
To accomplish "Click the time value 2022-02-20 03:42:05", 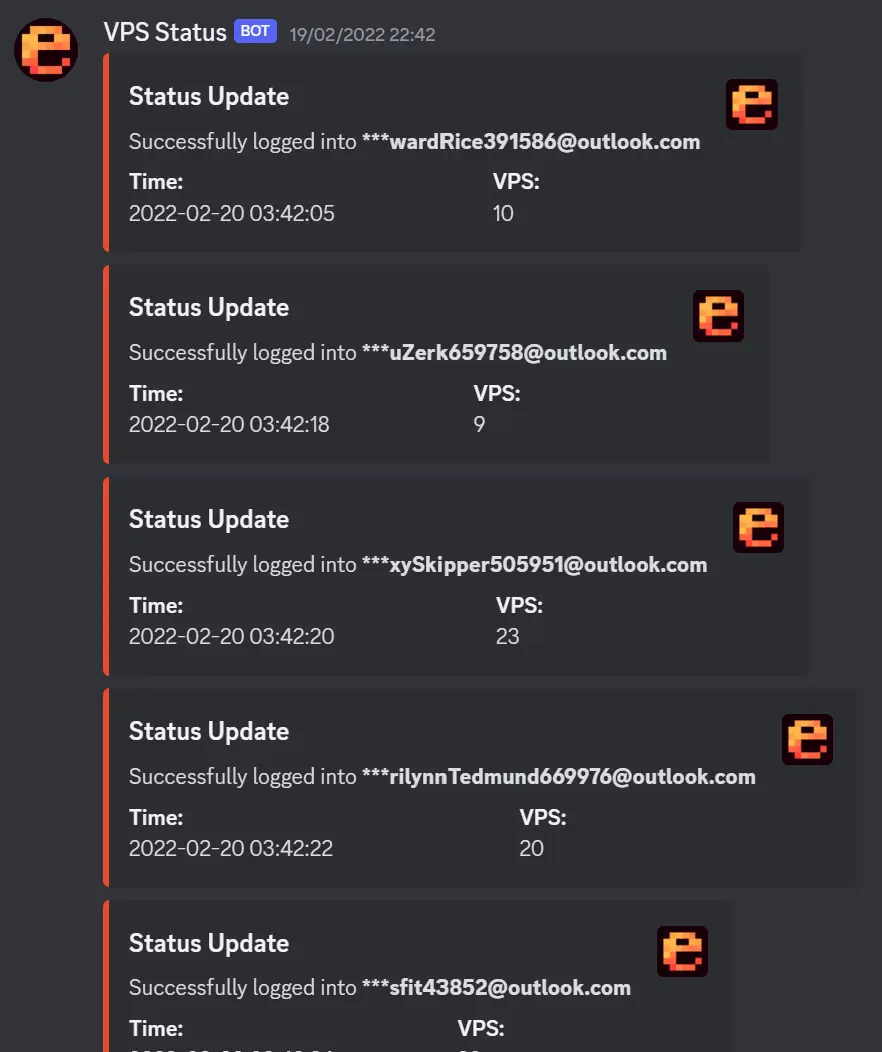I will point(232,213).
